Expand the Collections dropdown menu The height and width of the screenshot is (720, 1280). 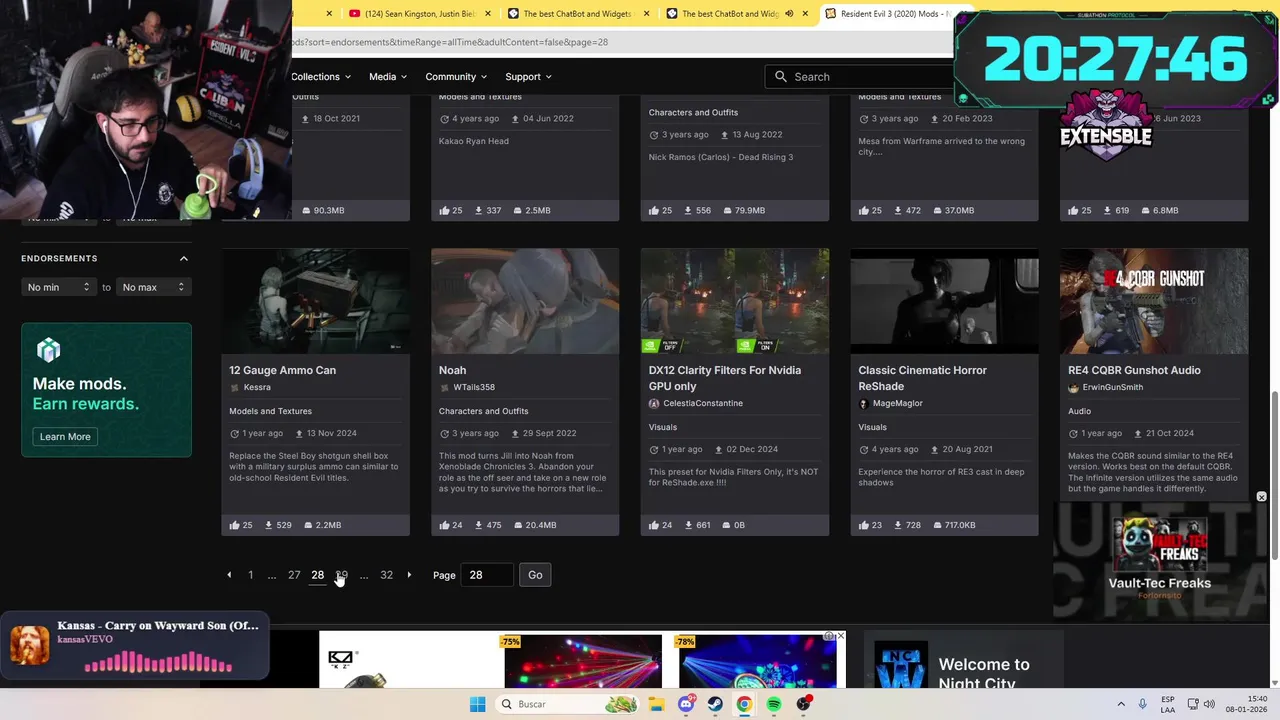click(320, 77)
